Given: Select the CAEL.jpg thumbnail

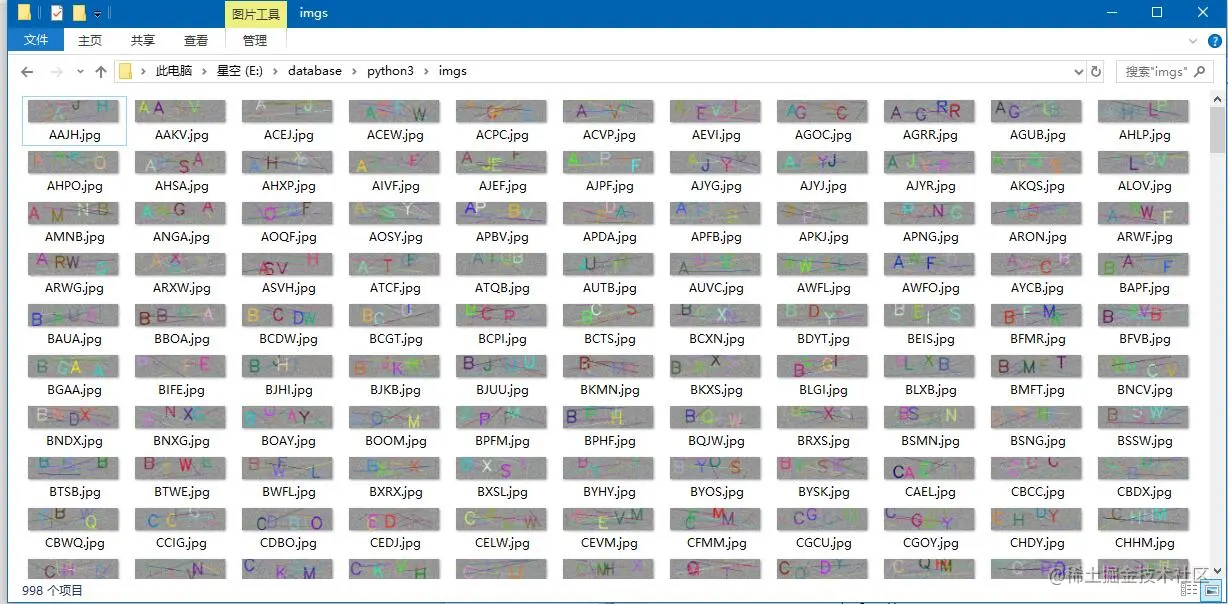Looking at the screenshot, I should pyautogui.click(x=930, y=468).
